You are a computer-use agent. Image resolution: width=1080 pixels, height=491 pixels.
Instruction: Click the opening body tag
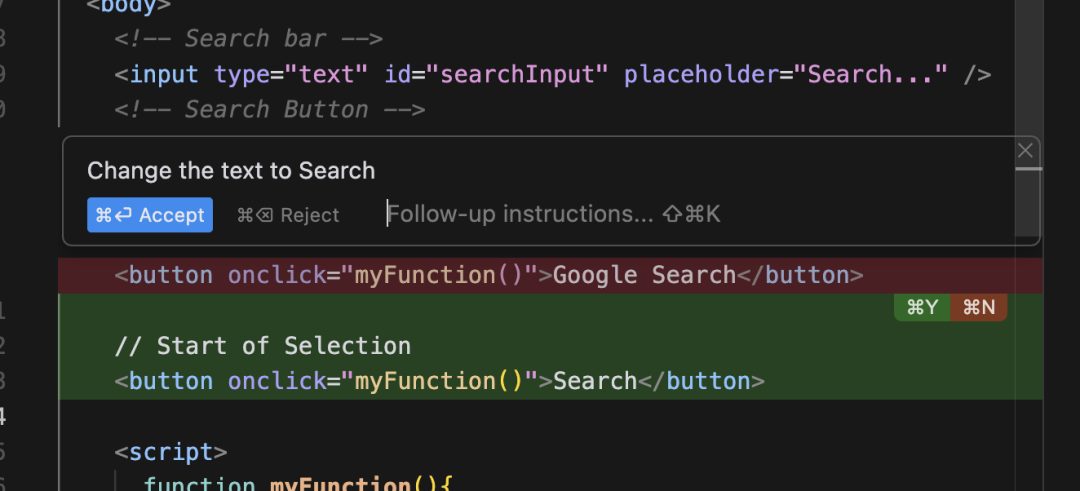pos(129,5)
